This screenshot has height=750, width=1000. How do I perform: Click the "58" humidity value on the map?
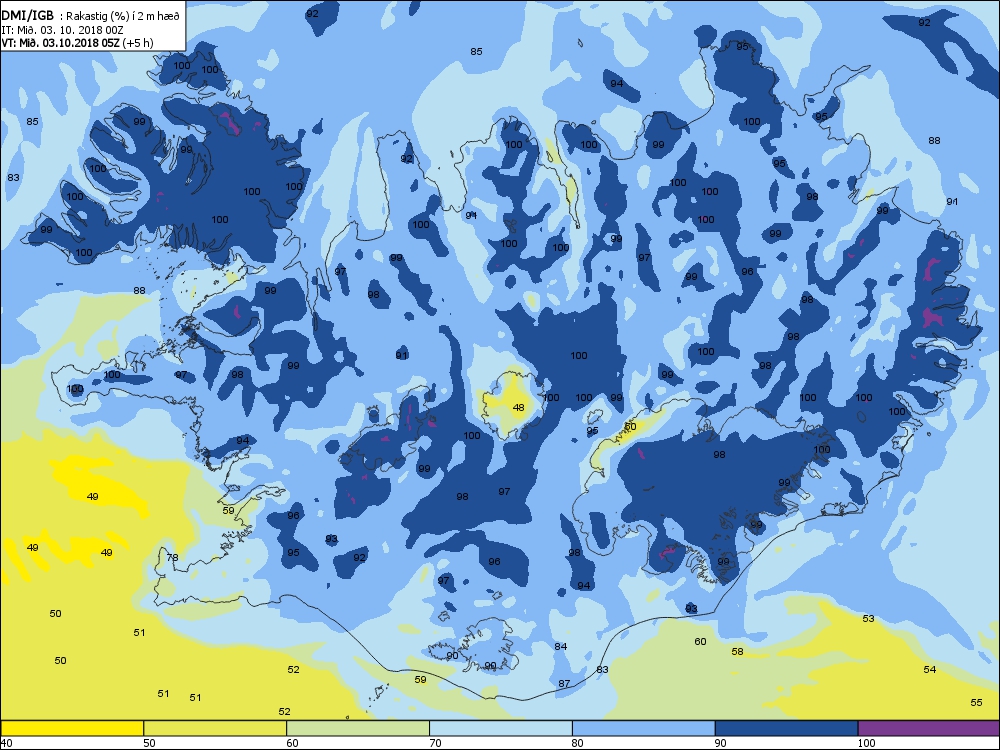pos(737,652)
